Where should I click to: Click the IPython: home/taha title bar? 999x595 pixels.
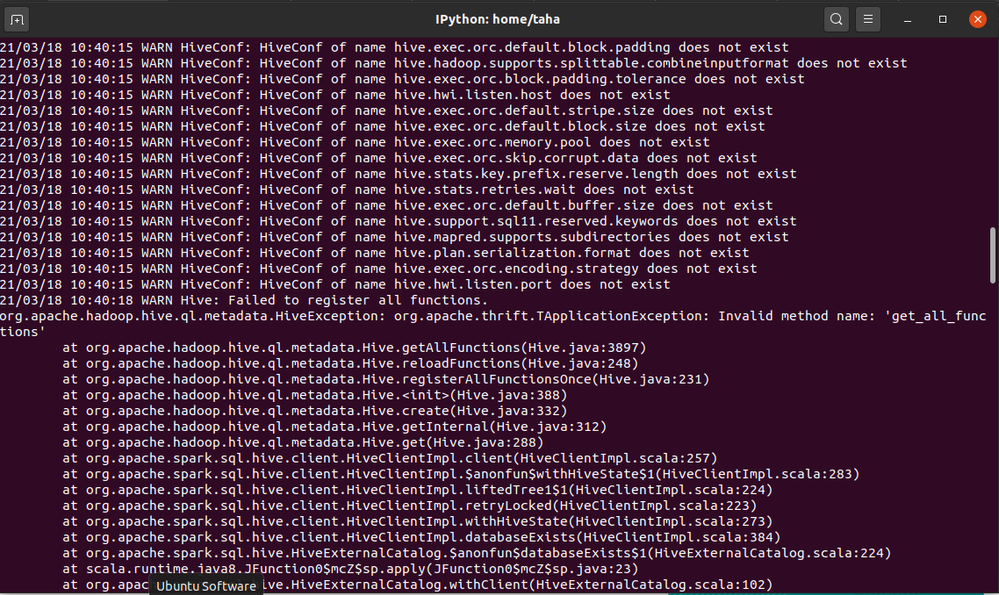[x=498, y=19]
